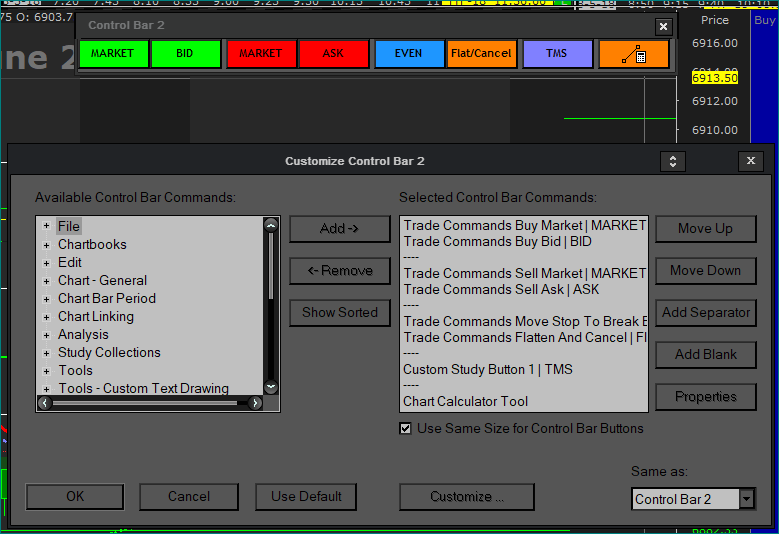Click the Add Separator button
The height and width of the screenshot is (534, 779).
[705, 312]
